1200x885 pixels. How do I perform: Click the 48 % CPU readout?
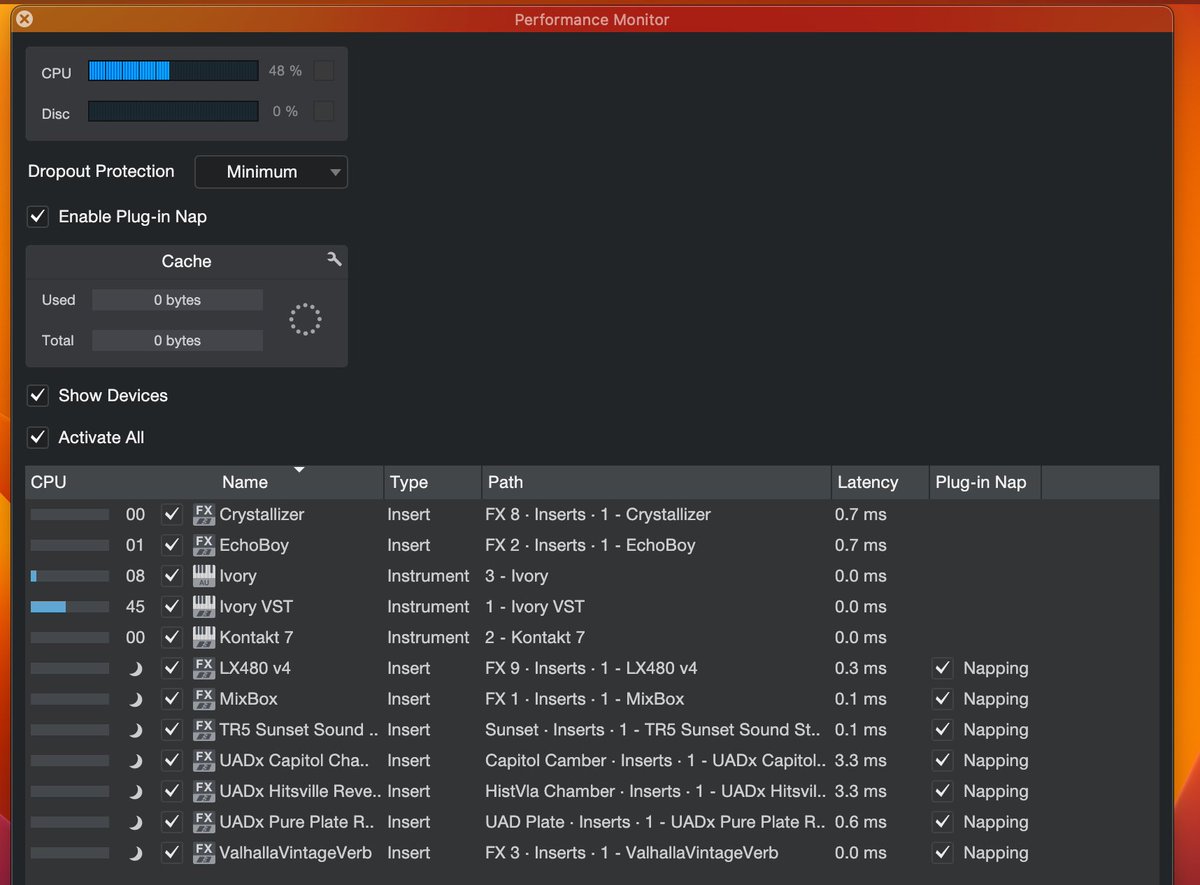pyautogui.click(x=285, y=71)
